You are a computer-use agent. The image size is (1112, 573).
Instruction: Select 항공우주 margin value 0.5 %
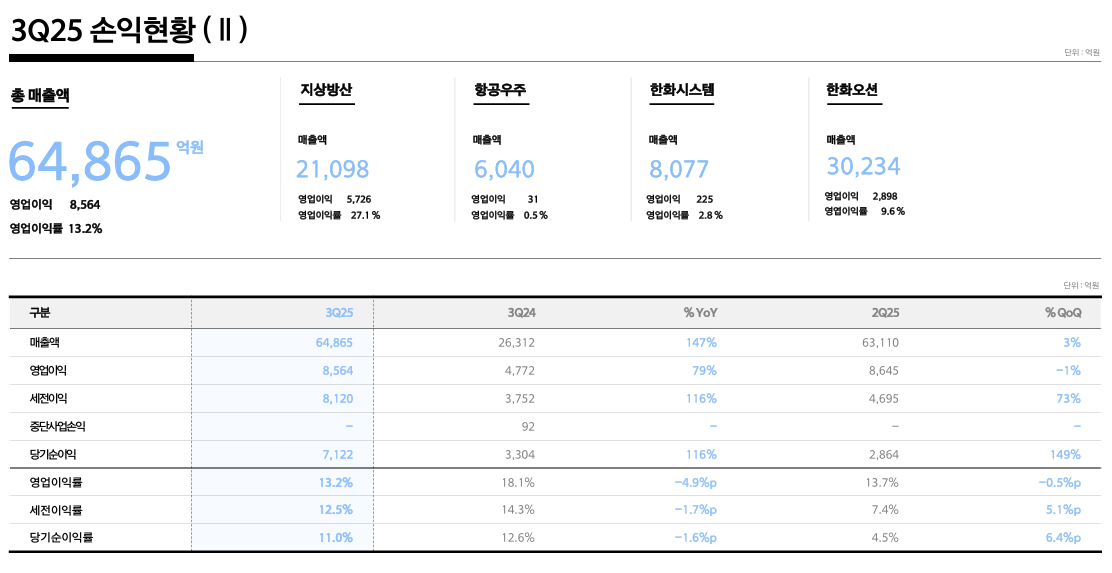pos(535,215)
